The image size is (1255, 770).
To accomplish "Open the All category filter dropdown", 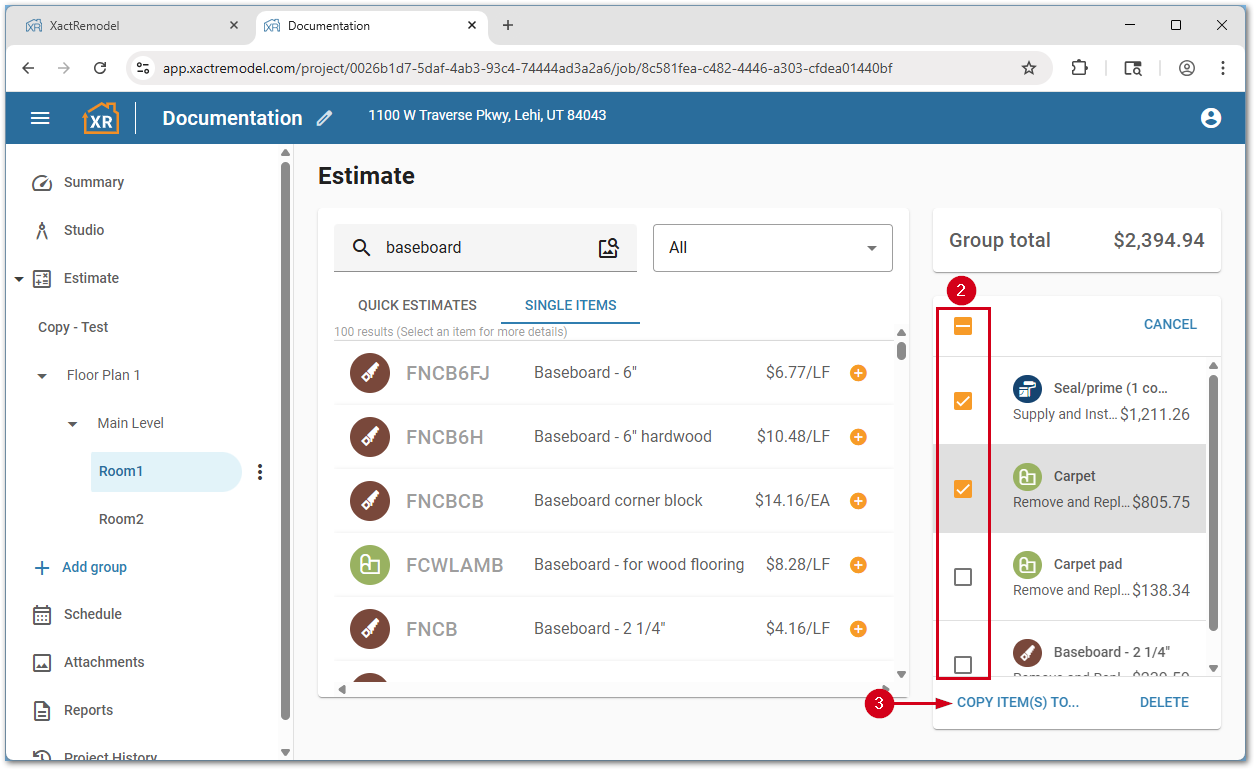I will coord(772,248).
